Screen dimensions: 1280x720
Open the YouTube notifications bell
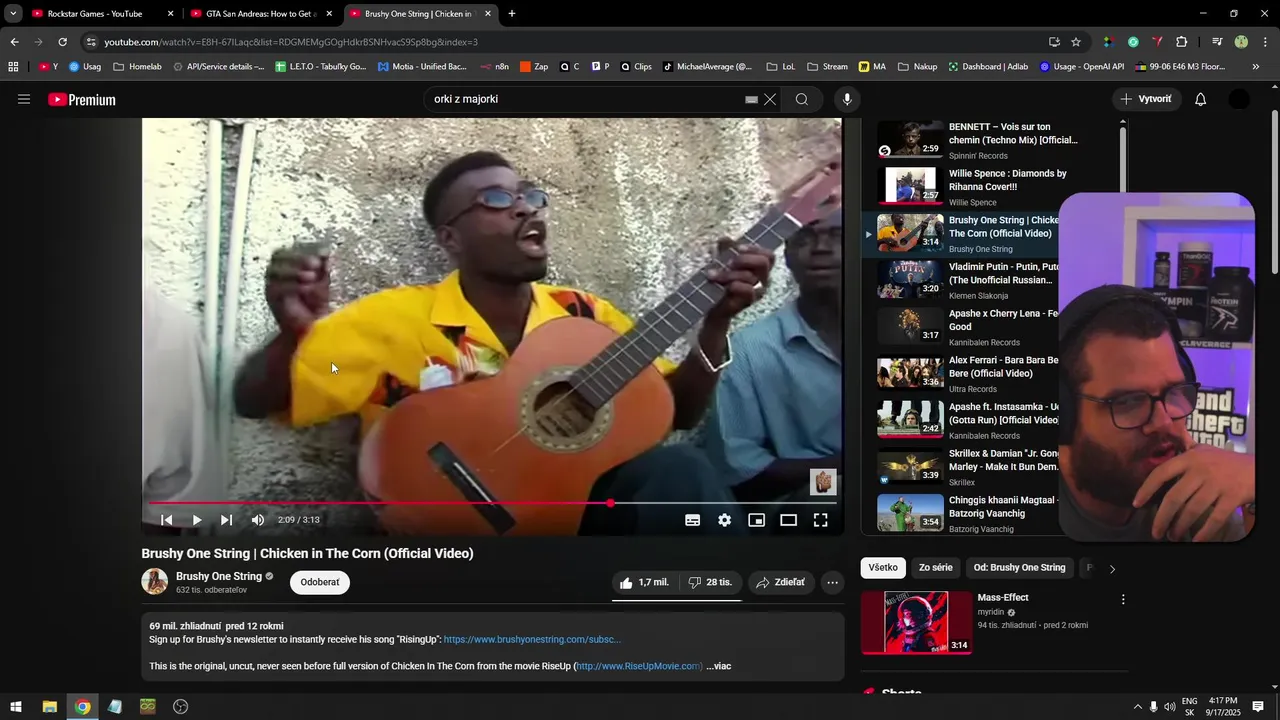point(1201,99)
